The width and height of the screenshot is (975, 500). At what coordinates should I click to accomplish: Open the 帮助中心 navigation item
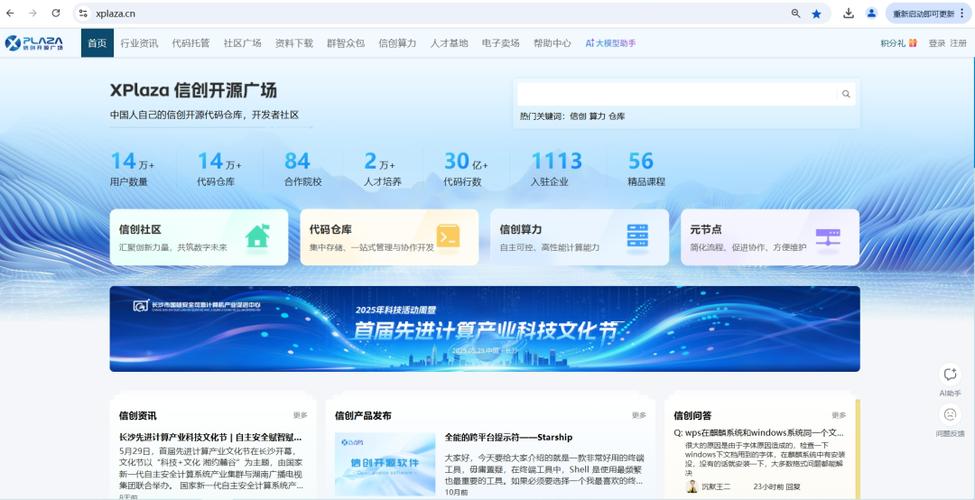click(552, 44)
